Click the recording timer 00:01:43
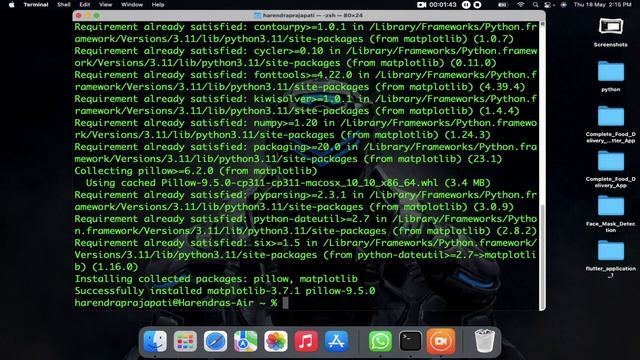640x360 pixels. tap(443, 5)
